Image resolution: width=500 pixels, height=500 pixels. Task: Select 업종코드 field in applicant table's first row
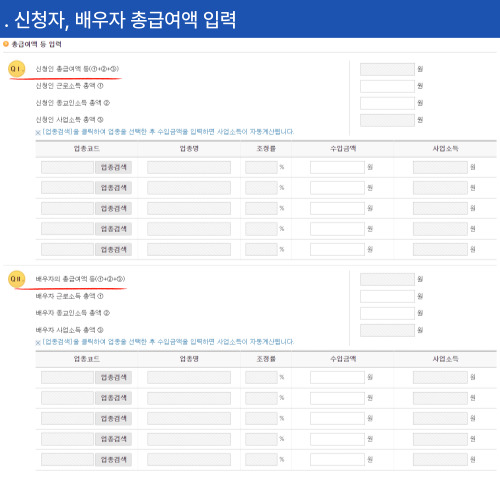pyautogui.click(x=67, y=167)
